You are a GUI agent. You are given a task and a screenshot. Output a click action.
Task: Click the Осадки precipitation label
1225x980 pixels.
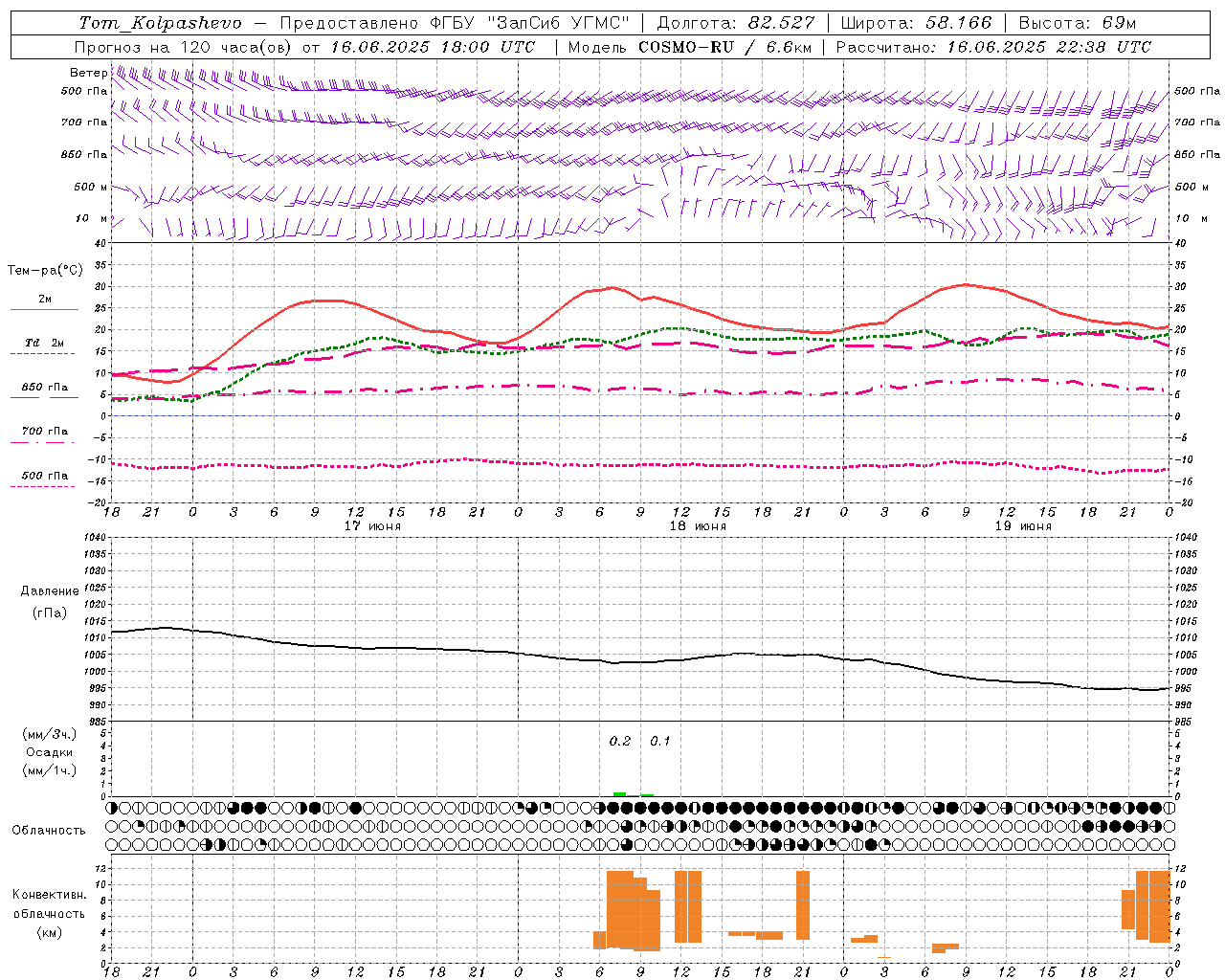(x=50, y=752)
